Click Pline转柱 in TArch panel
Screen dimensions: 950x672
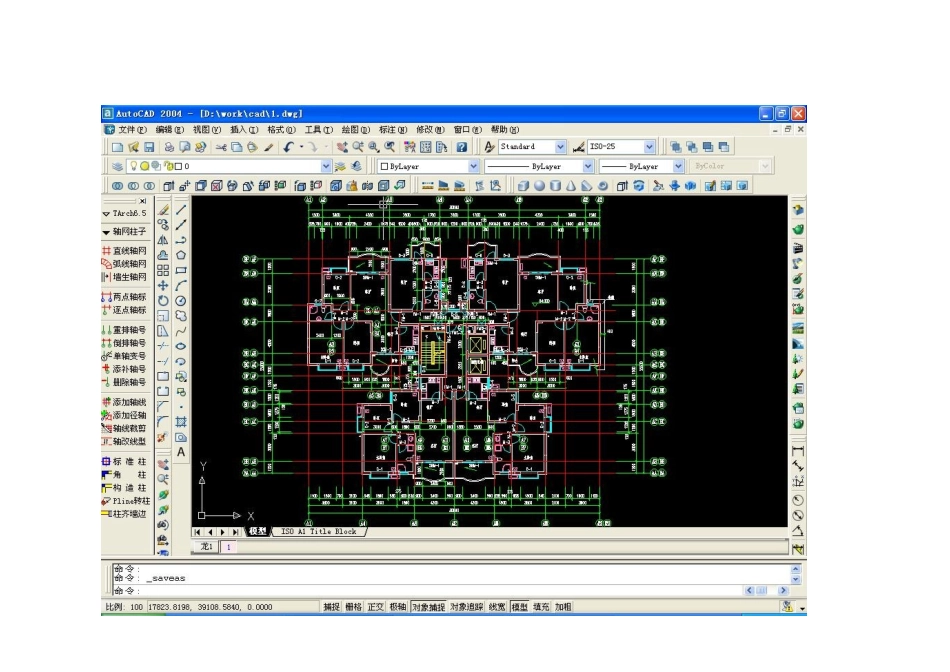coord(125,501)
